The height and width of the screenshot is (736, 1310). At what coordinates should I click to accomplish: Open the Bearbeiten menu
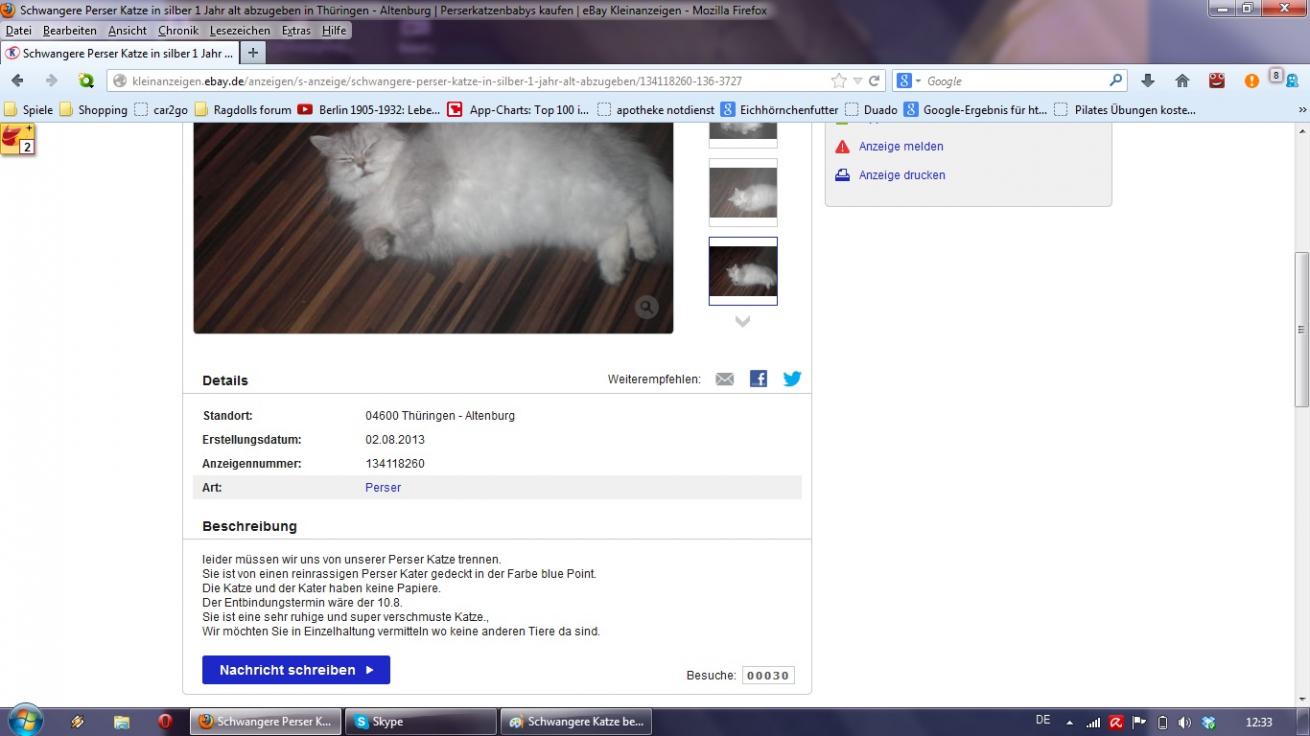coord(70,31)
